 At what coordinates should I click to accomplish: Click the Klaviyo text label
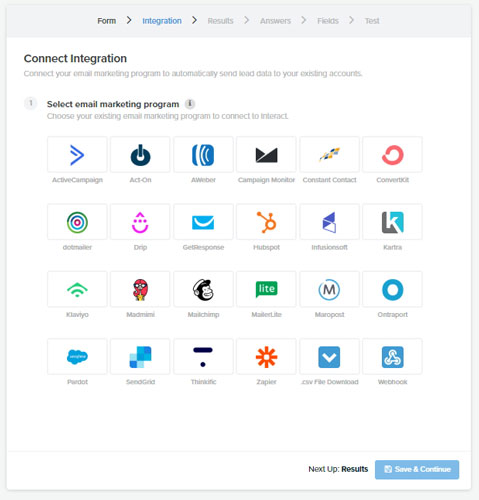(x=77, y=314)
